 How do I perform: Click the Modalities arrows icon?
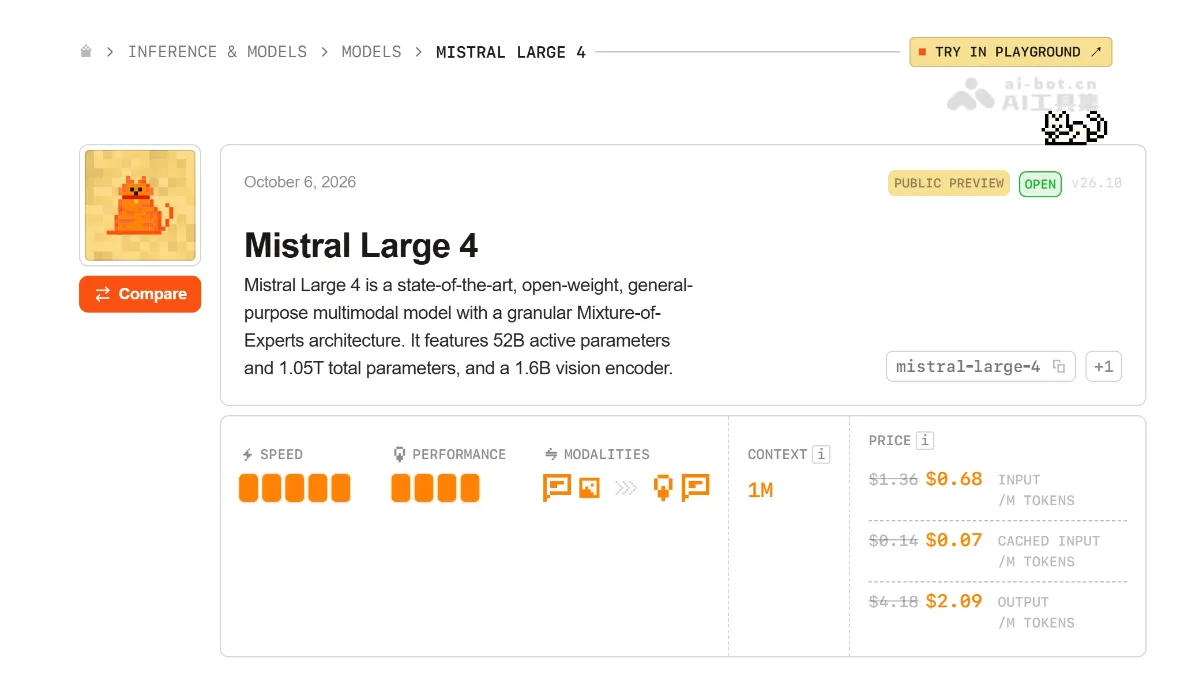click(x=550, y=454)
